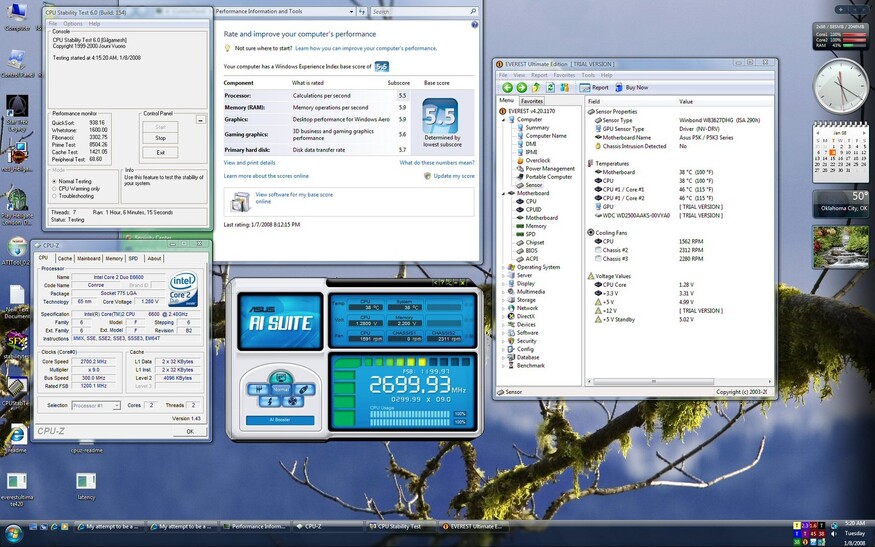Click What do these numbers mean link

click(x=437, y=163)
